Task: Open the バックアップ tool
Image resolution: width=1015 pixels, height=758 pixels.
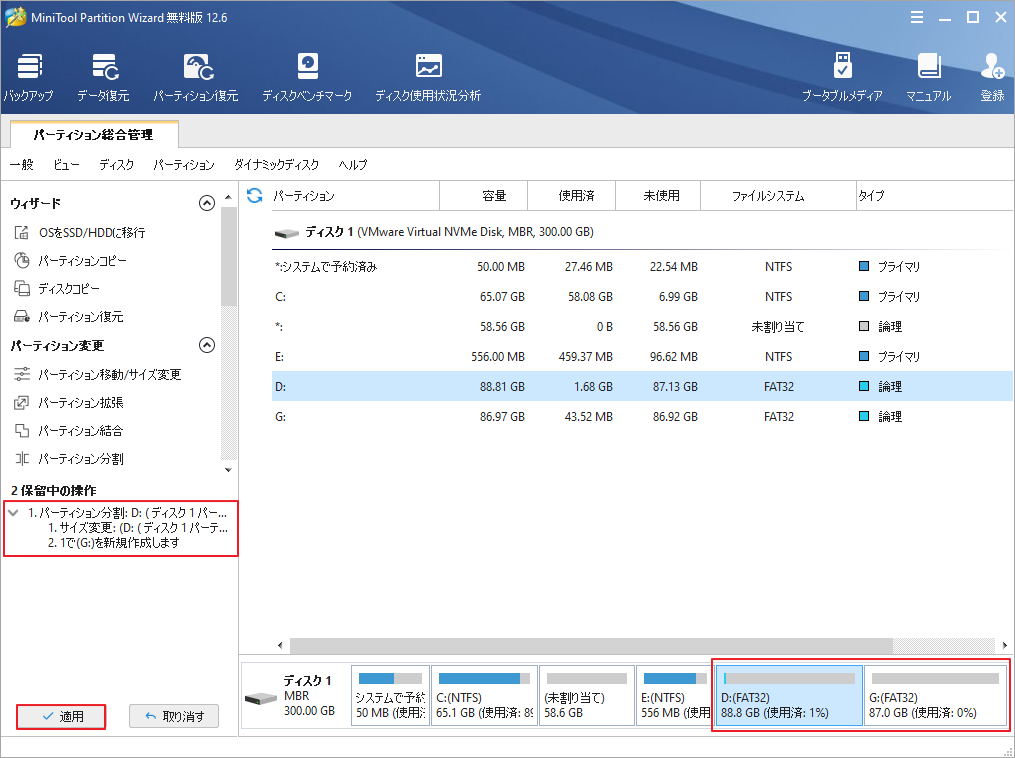Action: (x=29, y=75)
